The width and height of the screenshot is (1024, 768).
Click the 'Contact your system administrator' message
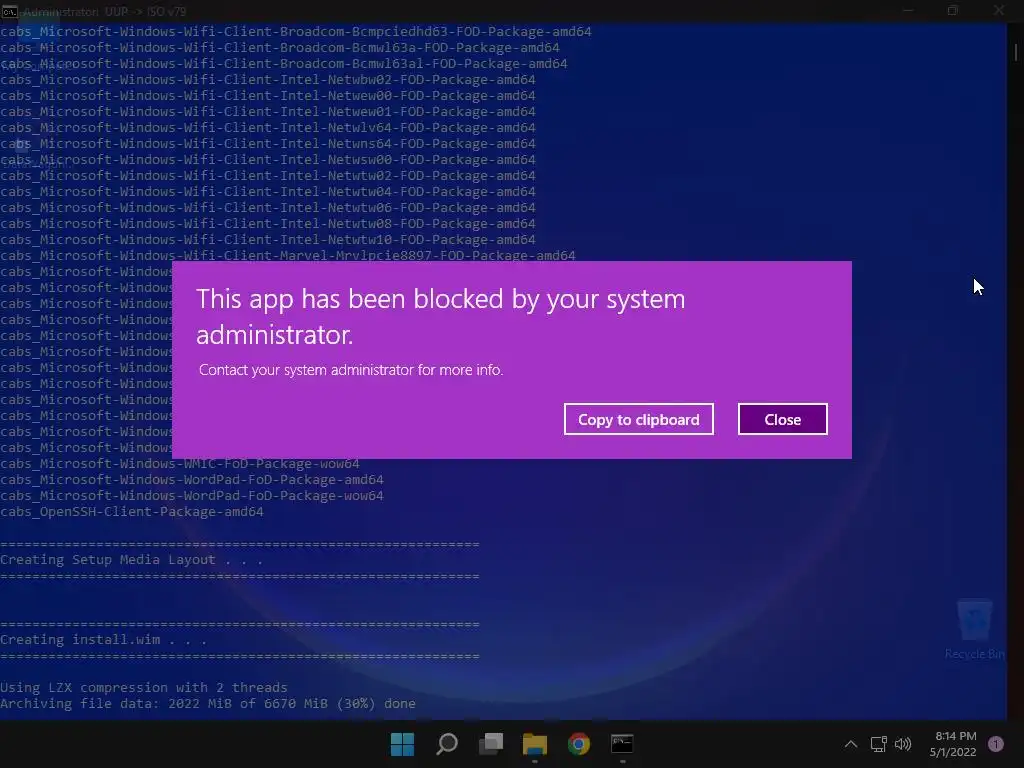[351, 370]
